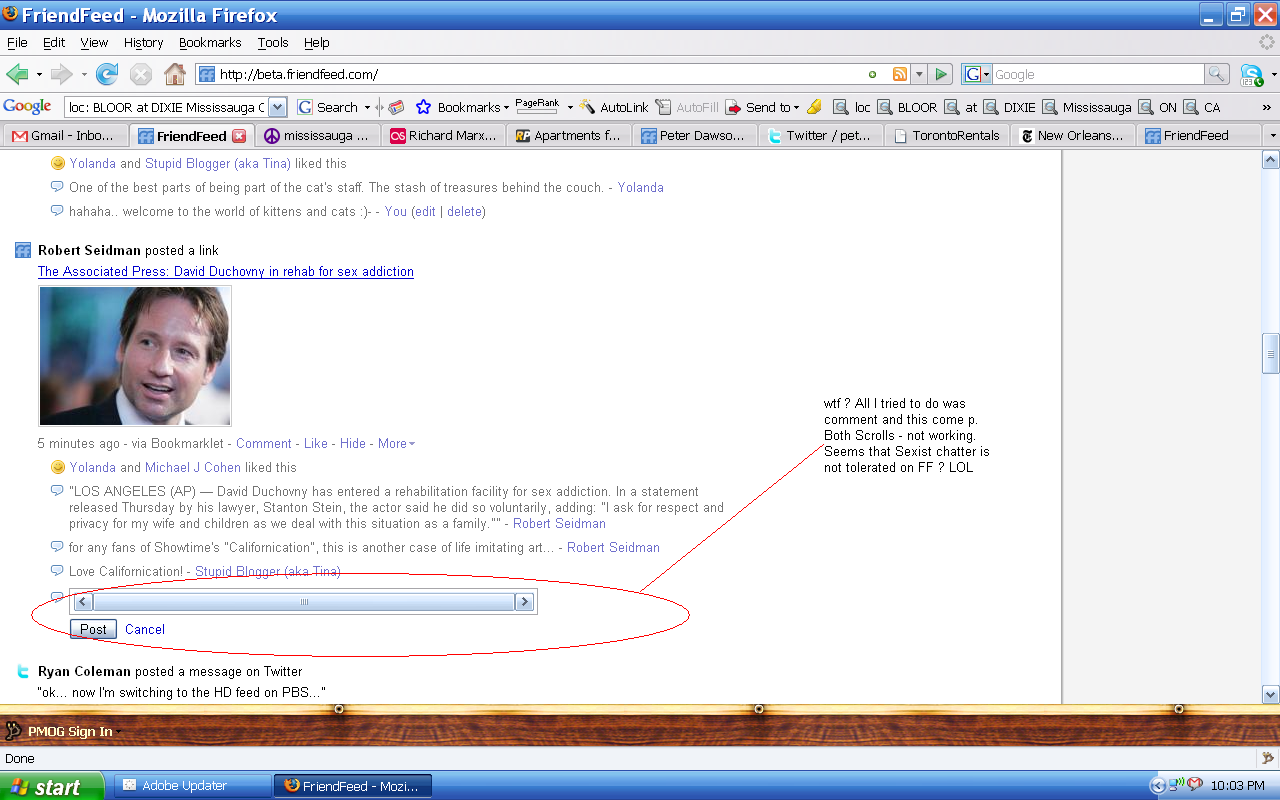Open the History menu
Image resolution: width=1280 pixels, height=800 pixels.
point(143,42)
